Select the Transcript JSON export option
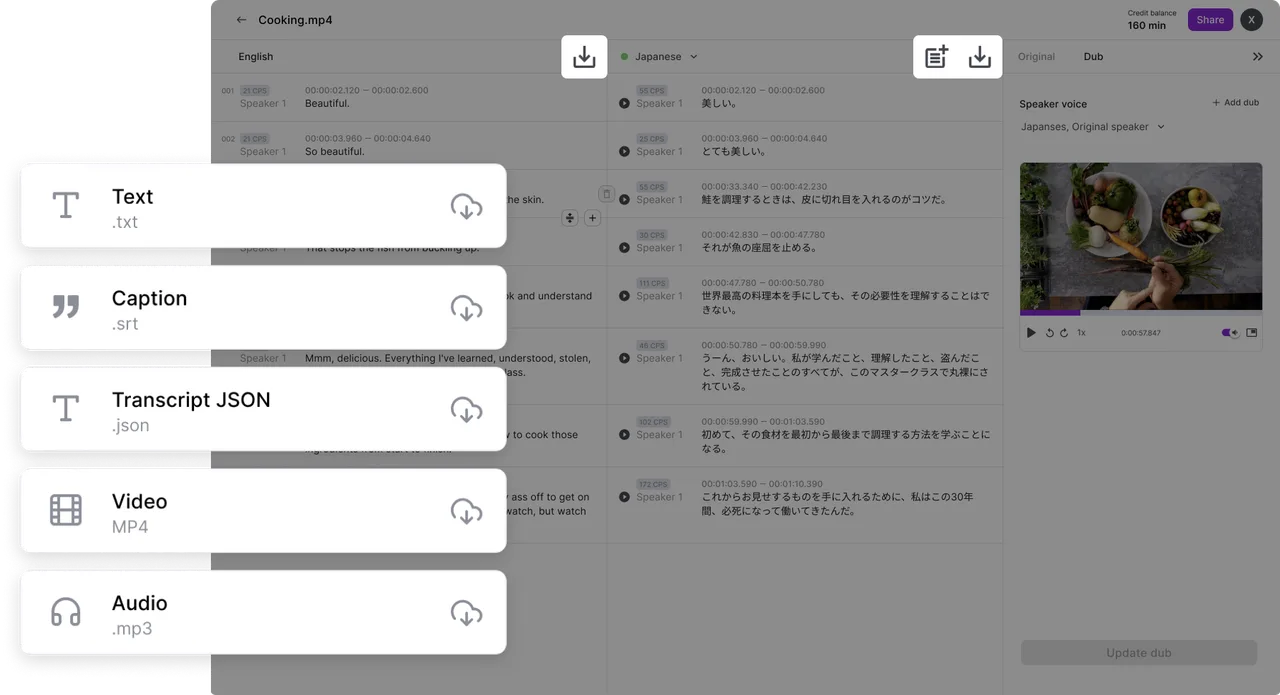Image resolution: width=1280 pixels, height=695 pixels. pyautogui.click(x=263, y=409)
